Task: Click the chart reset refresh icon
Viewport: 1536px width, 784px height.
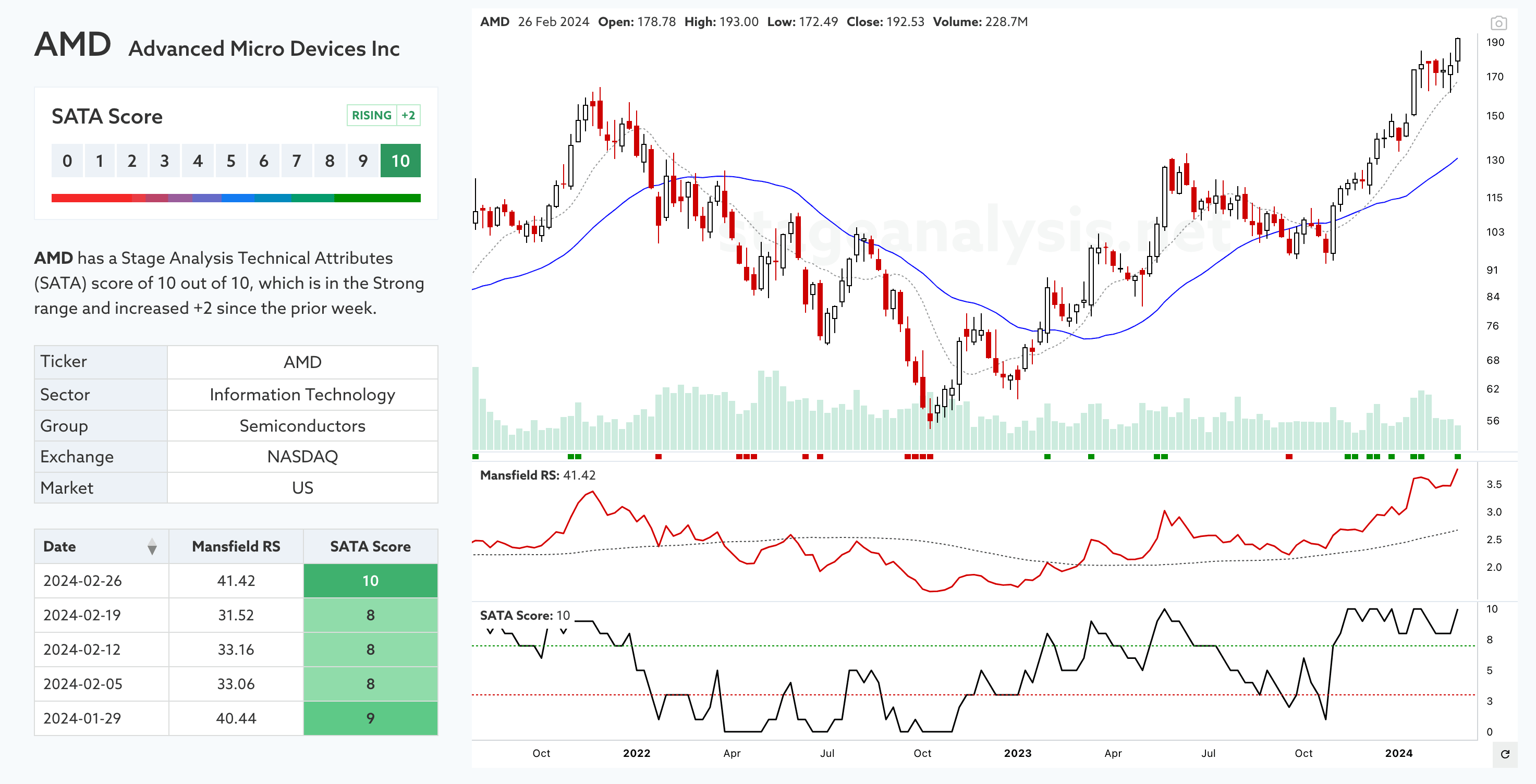Action: point(1504,754)
